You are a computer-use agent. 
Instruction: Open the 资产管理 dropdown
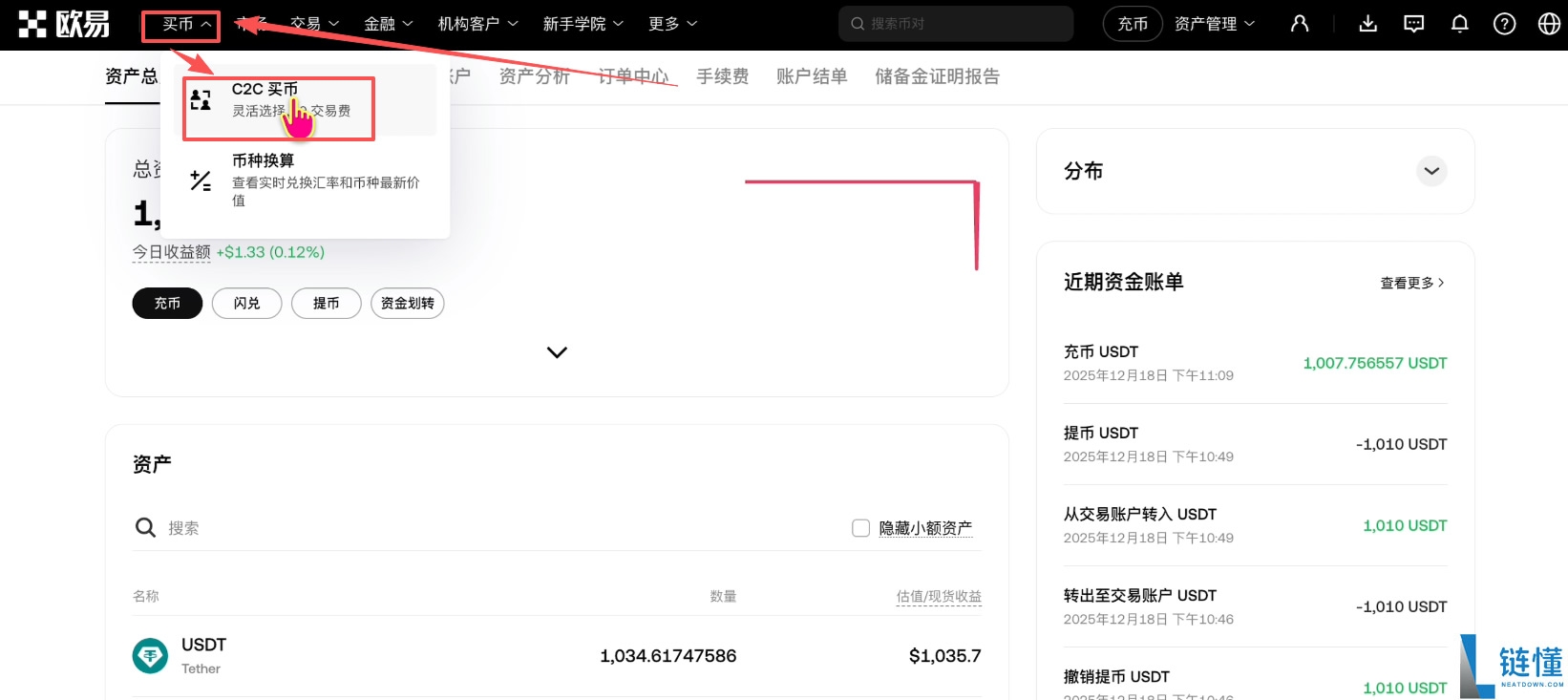(1215, 24)
